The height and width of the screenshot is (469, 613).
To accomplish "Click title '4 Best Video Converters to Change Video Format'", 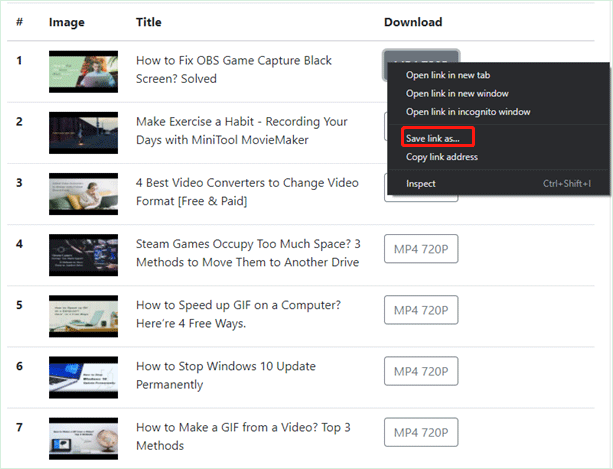I will (x=247, y=192).
